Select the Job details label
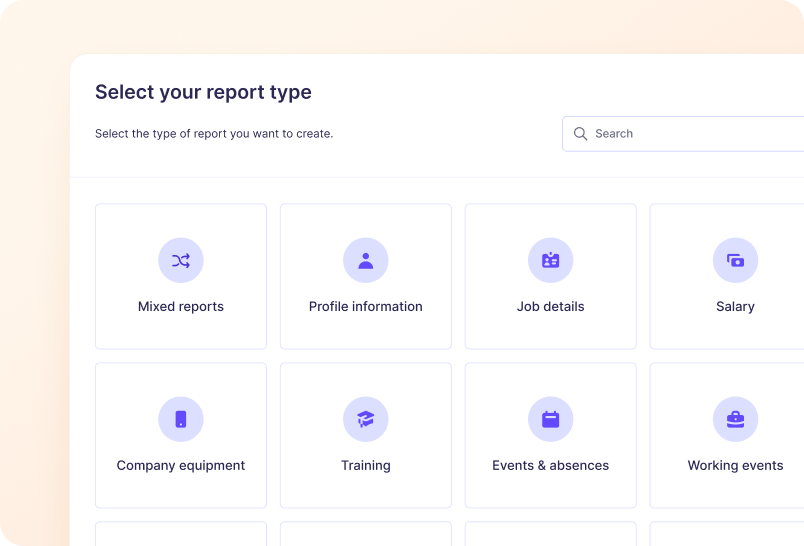Viewport: 804px width, 546px height. pos(551,307)
